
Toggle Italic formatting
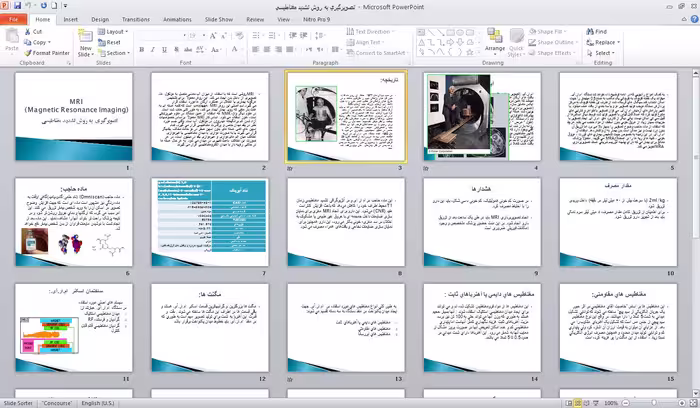click(x=153, y=50)
